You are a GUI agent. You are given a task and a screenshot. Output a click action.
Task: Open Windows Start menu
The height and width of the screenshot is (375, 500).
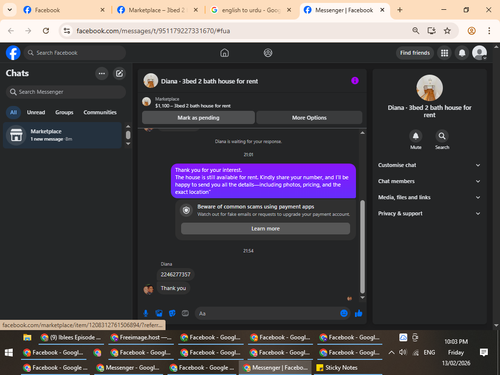point(9,352)
